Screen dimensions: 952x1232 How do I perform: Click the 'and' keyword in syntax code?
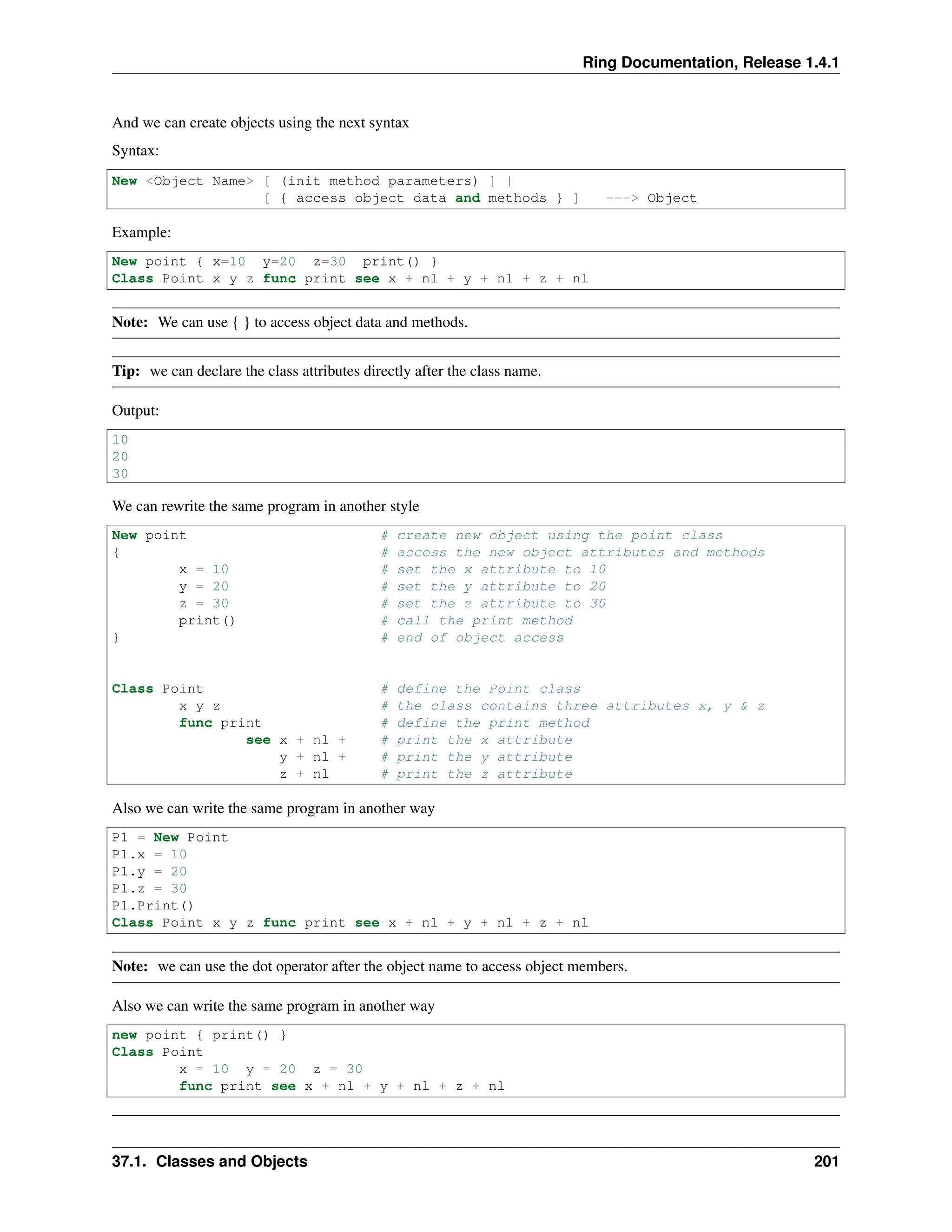pos(468,198)
